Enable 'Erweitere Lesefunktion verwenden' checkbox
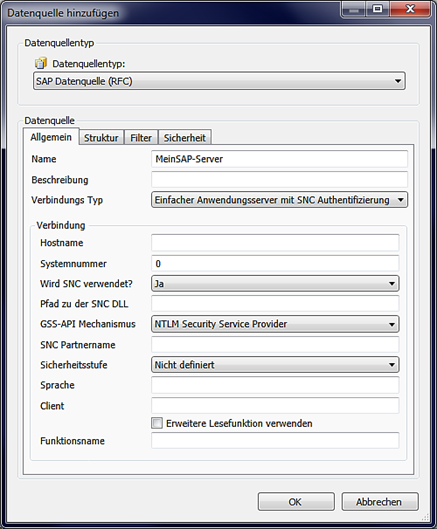This screenshot has width=437, height=529. point(157,423)
